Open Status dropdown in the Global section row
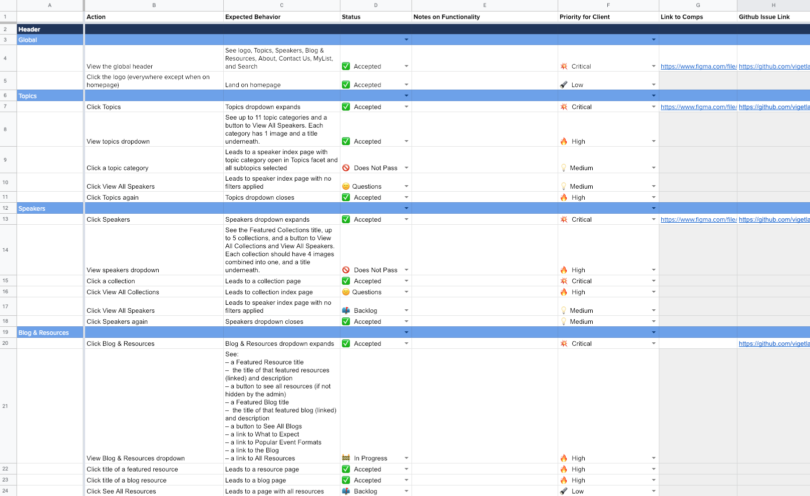The image size is (810, 496). coord(406,40)
